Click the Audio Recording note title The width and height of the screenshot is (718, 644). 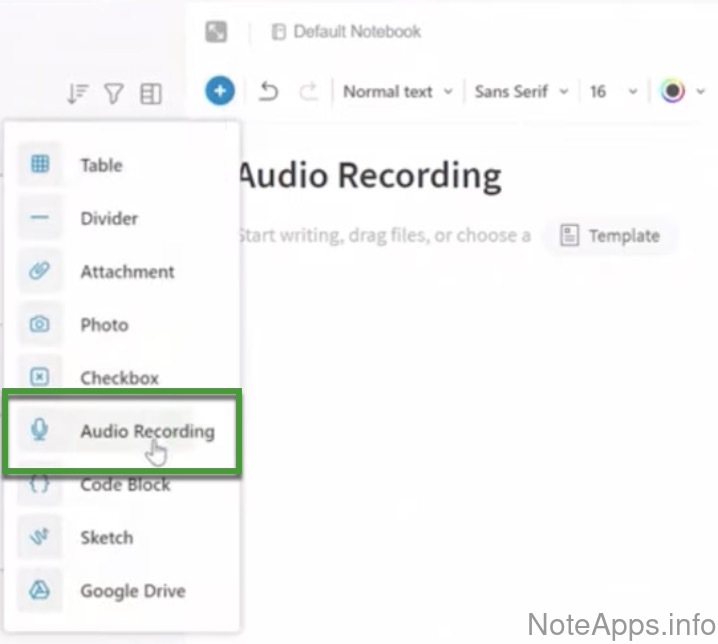click(x=370, y=176)
